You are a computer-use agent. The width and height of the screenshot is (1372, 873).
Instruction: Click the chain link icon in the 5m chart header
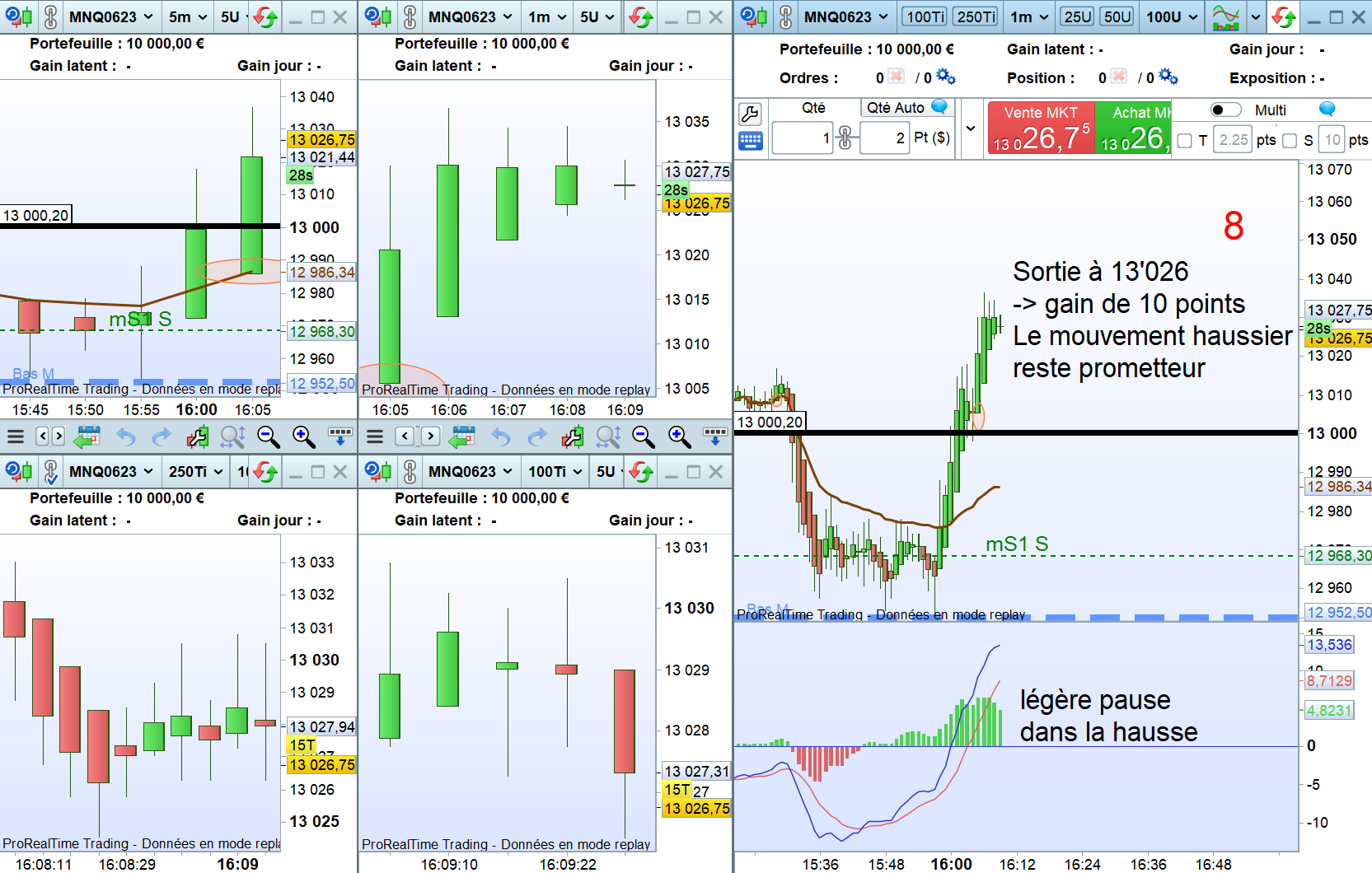(50, 16)
